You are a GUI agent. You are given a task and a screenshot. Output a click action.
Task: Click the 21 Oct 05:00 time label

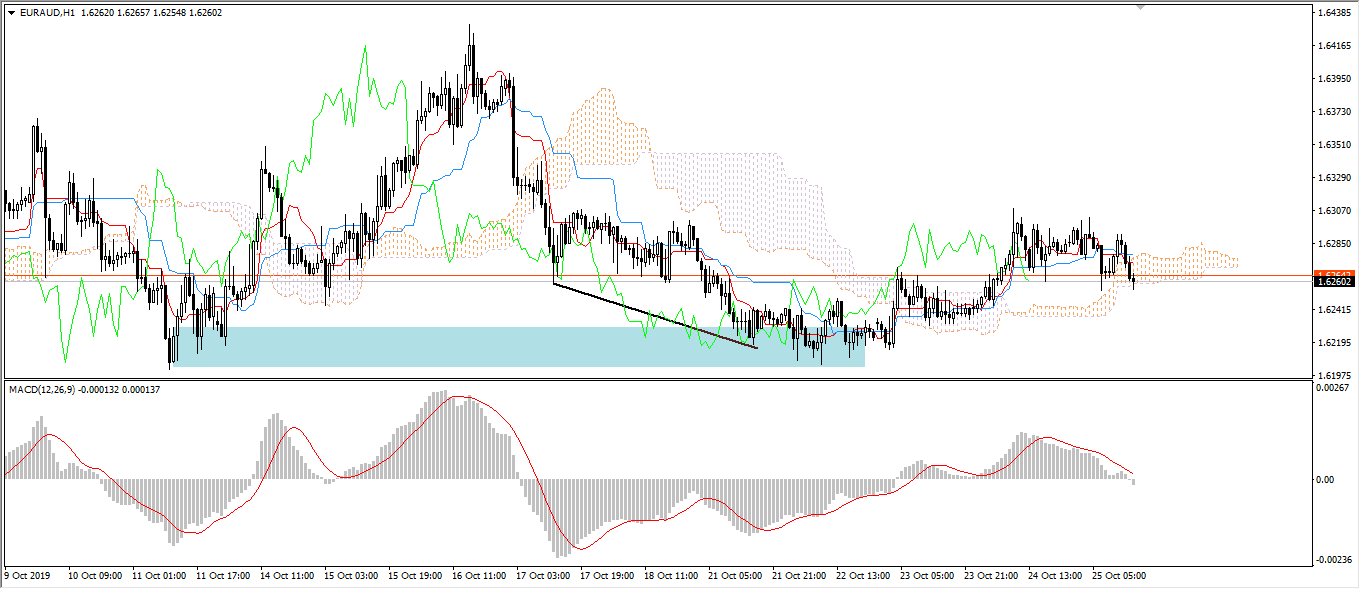(735, 576)
